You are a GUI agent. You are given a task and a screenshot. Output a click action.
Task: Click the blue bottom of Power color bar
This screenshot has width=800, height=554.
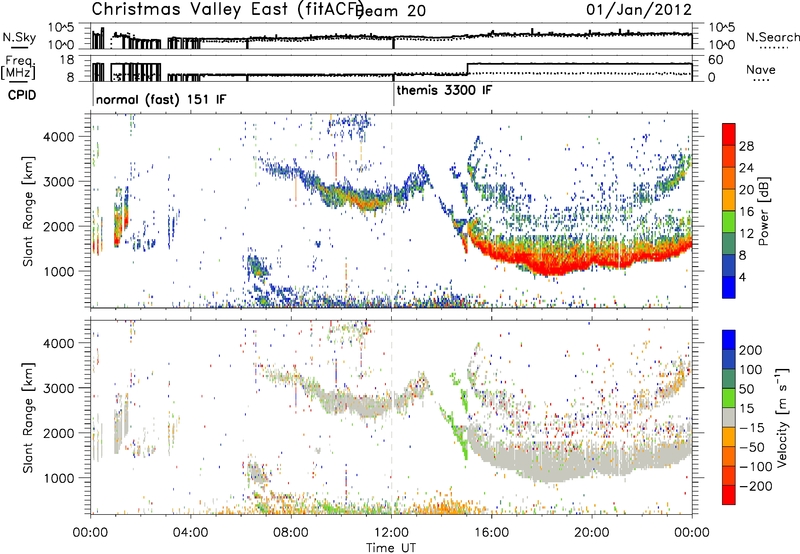click(729, 287)
